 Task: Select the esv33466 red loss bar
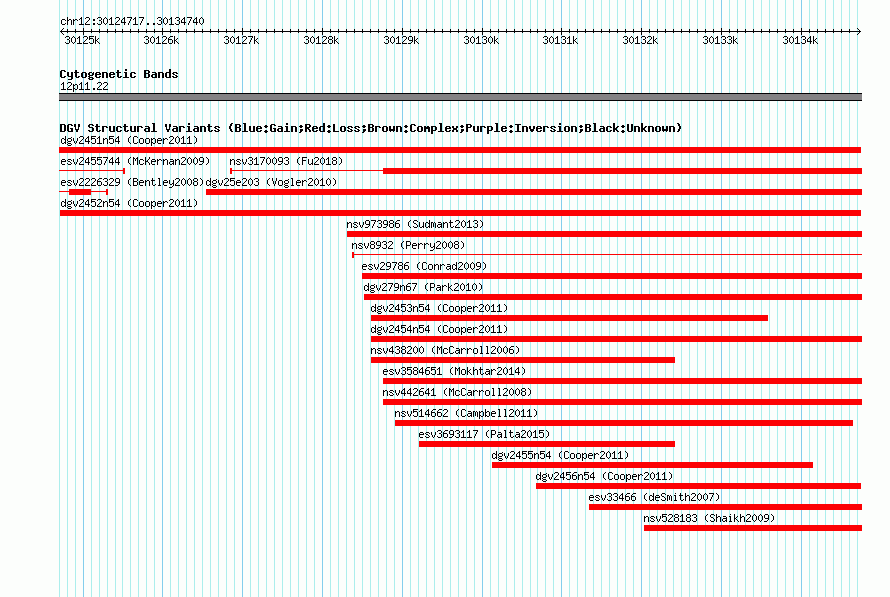pyautogui.click(x=725, y=507)
